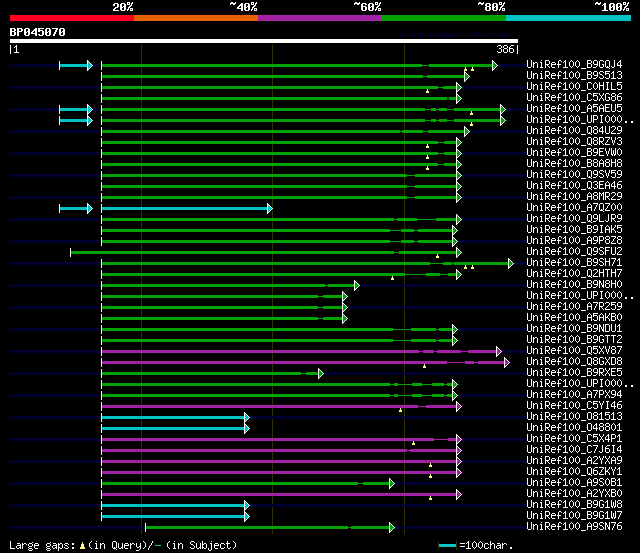Select the UniRef100_A8MR29 subject label
The width and height of the screenshot is (640, 553).
(x=574, y=197)
